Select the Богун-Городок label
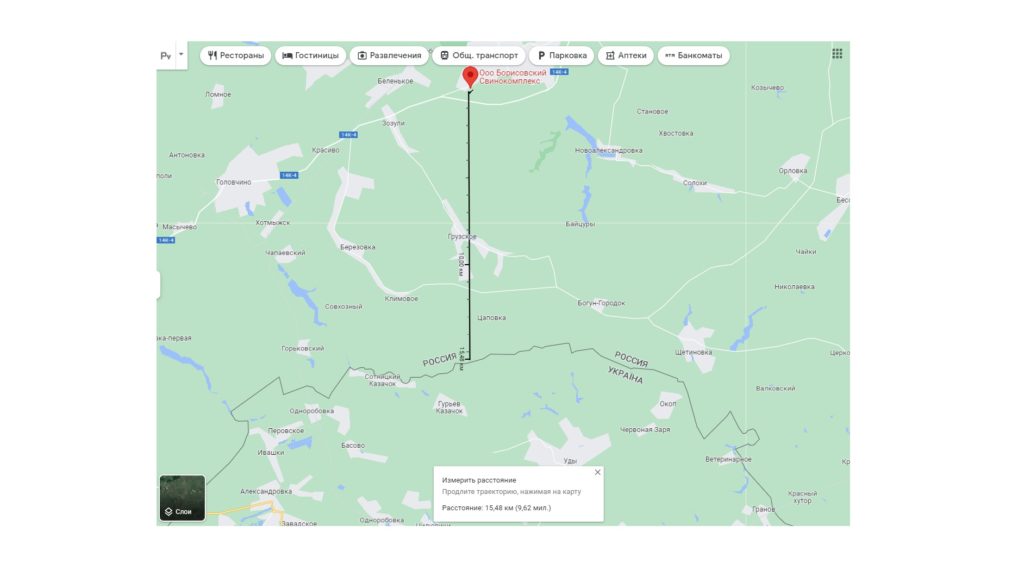The height and width of the screenshot is (576, 1024). point(601,303)
